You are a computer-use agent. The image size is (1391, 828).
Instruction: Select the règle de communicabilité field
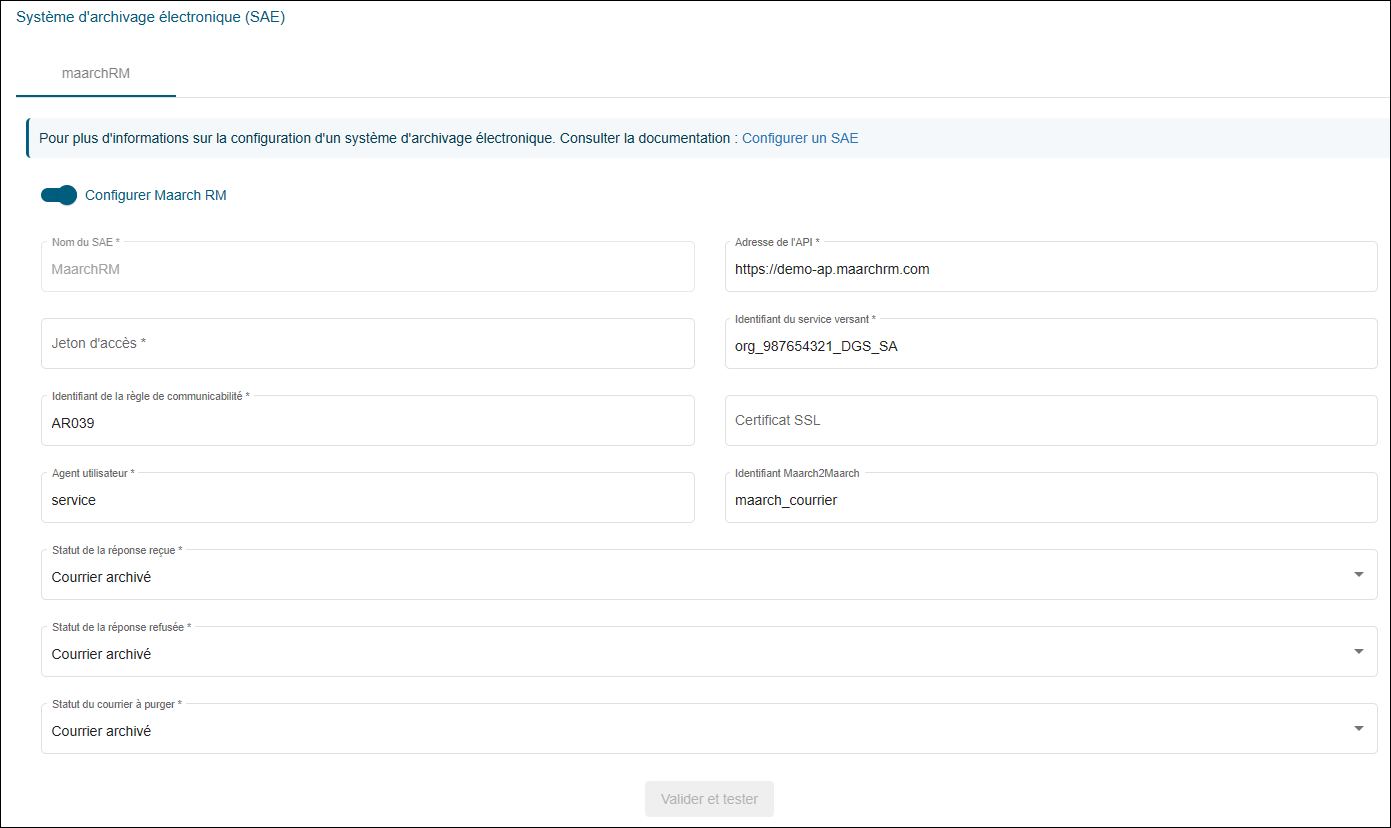coord(368,421)
